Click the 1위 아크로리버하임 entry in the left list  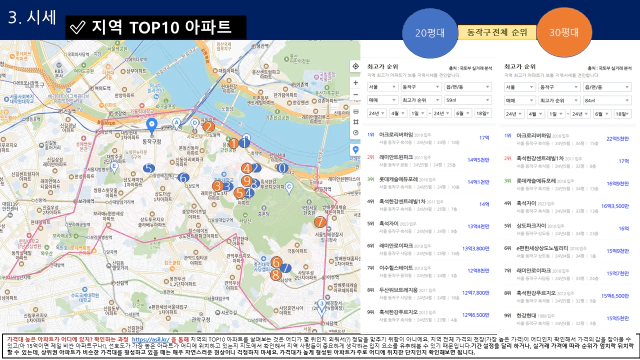pos(429,138)
